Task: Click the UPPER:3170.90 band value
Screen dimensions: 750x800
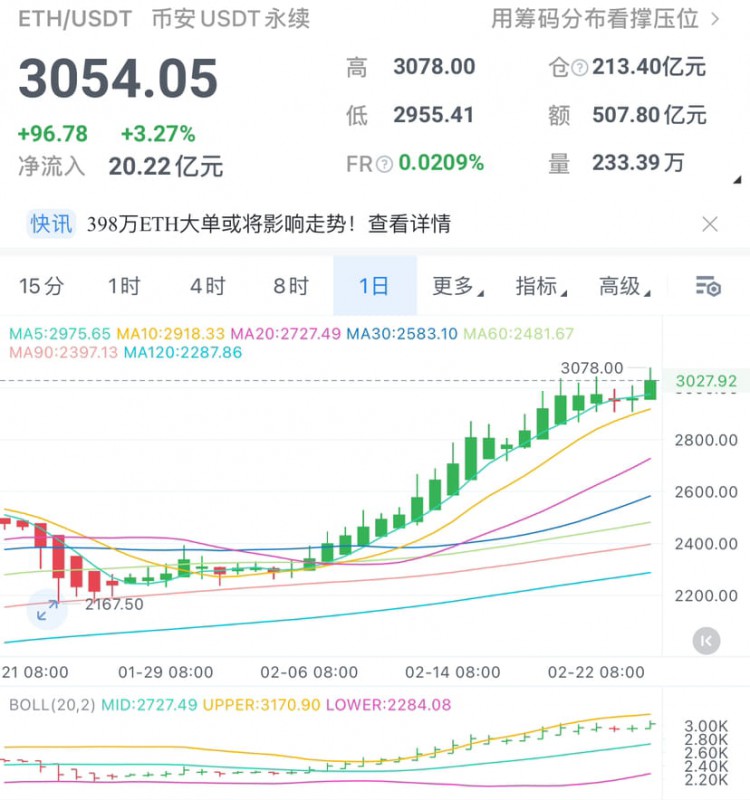Action: 261,705
